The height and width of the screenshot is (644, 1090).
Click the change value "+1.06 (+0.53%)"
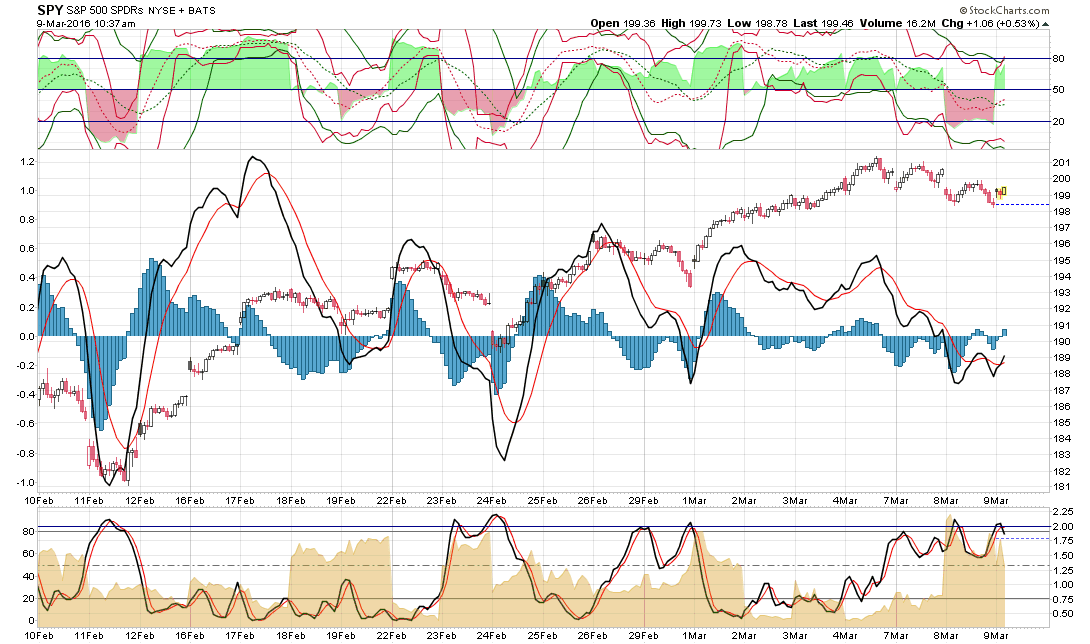tap(1002, 23)
